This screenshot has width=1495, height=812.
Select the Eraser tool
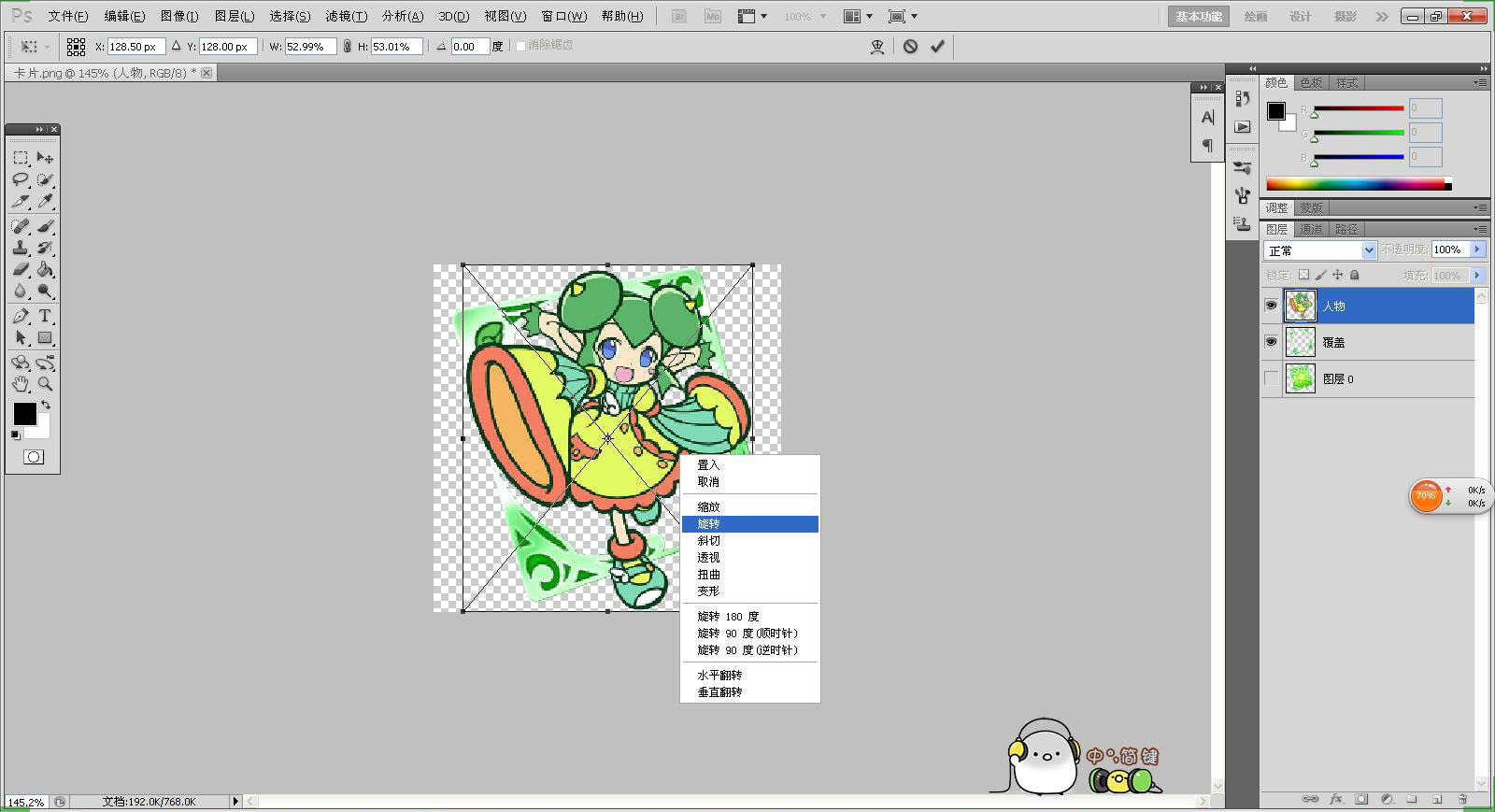pyautogui.click(x=21, y=269)
